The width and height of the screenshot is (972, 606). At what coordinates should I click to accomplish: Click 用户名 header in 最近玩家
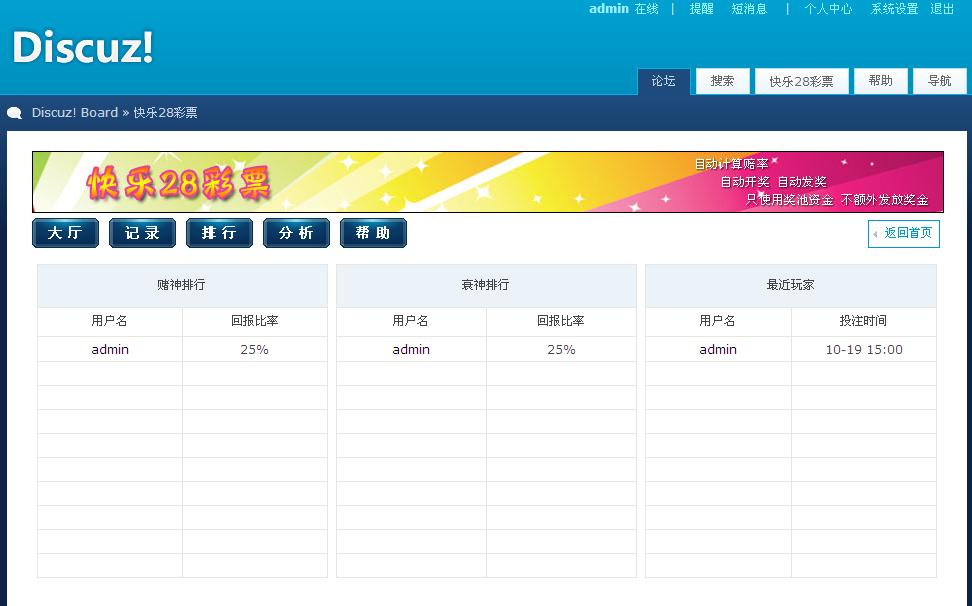pos(717,321)
